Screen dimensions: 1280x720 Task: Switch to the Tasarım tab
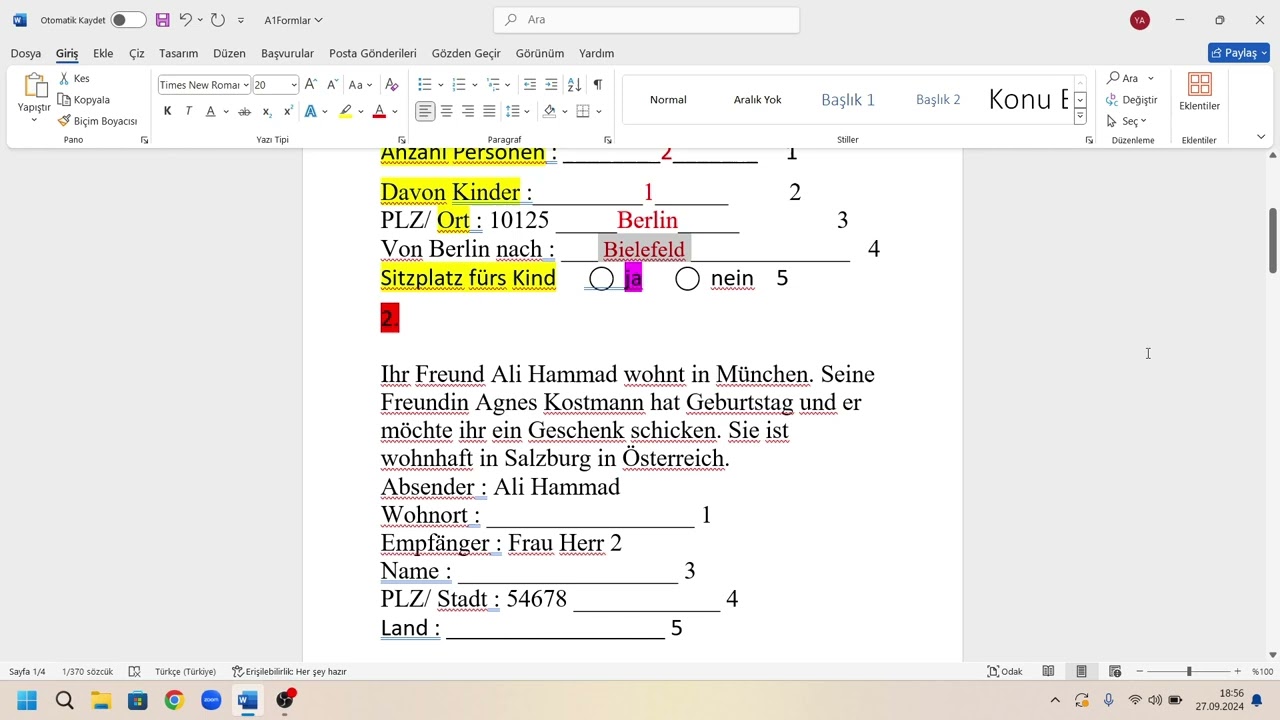pyautogui.click(x=178, y=53)
